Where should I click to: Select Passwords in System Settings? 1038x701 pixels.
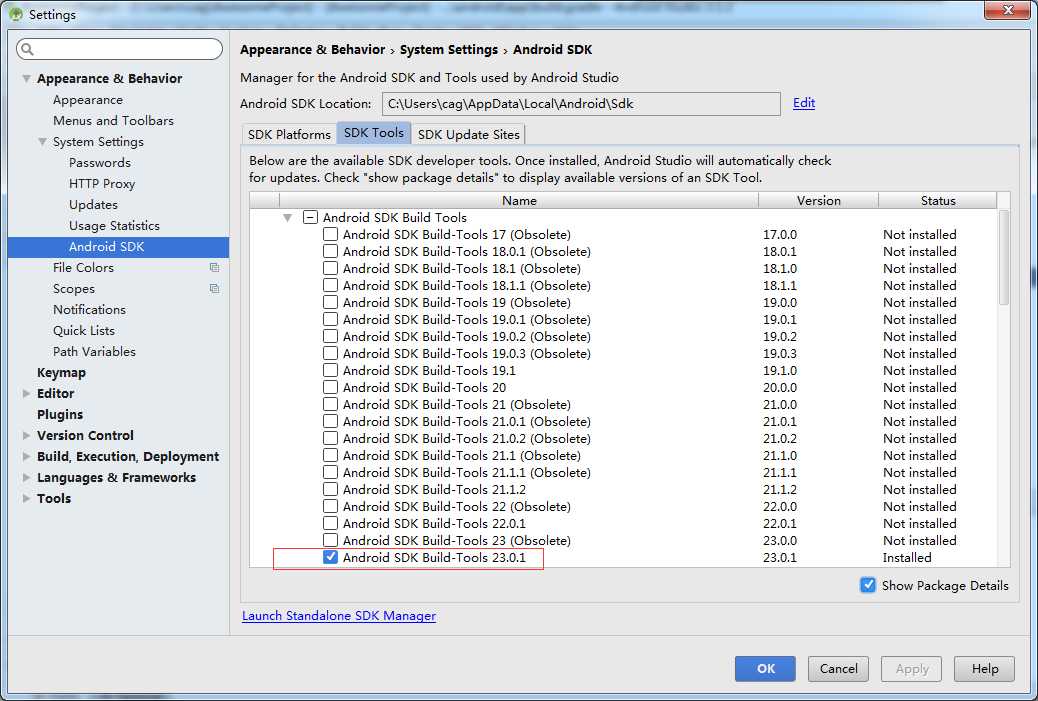[100, 163]
